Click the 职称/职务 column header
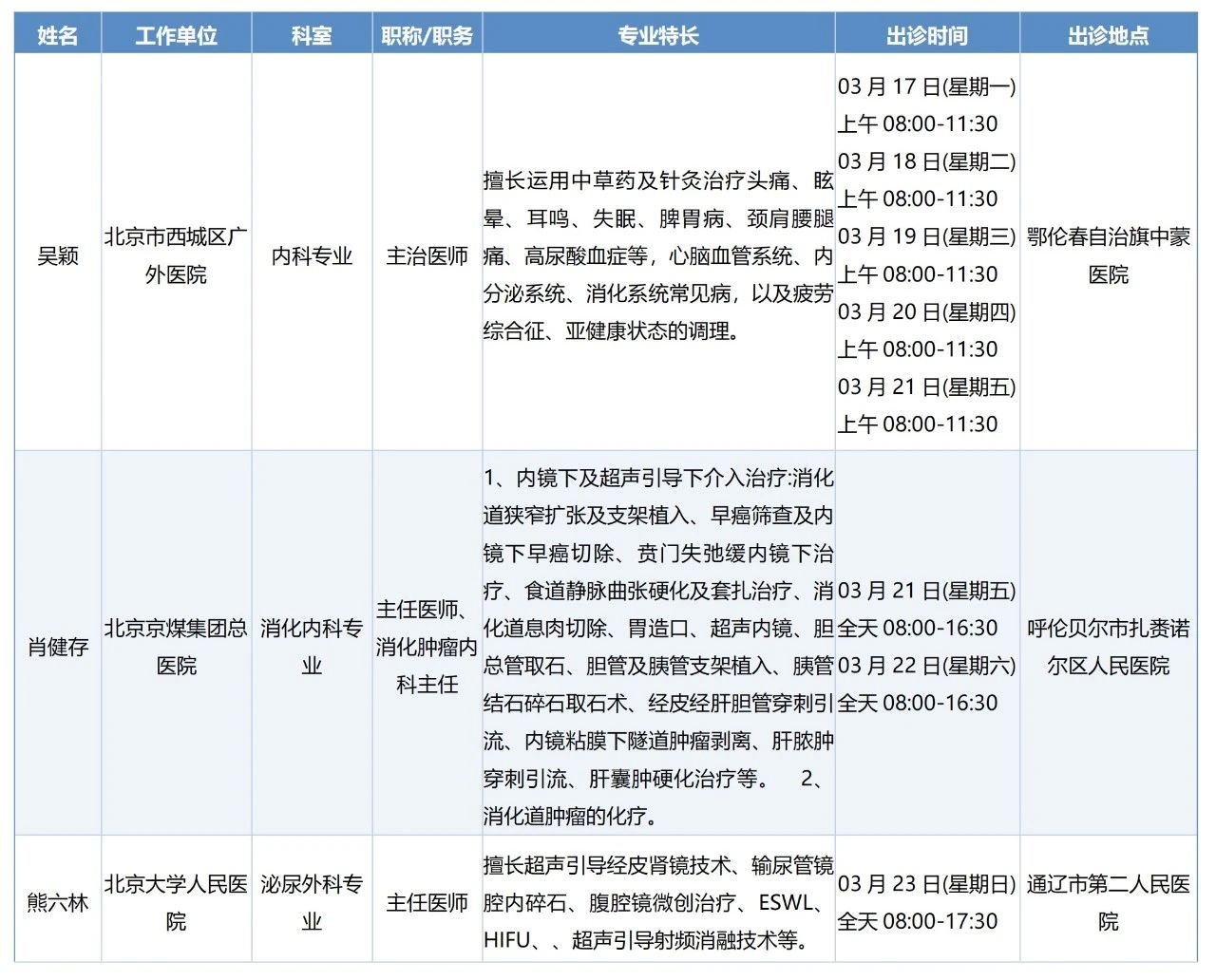The image size is (1216, 980). (x=427, y=36)
